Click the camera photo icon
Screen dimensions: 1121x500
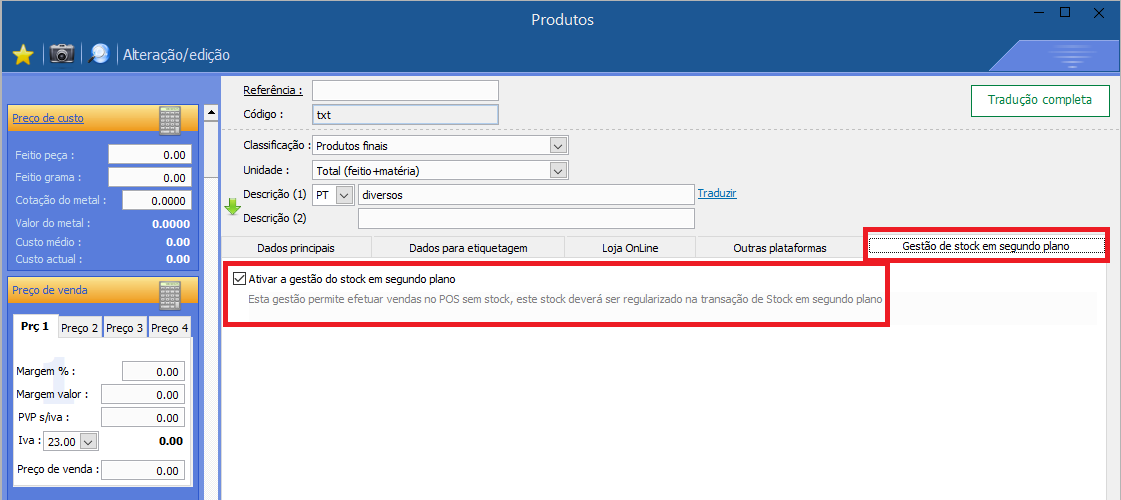coord(62,54)
